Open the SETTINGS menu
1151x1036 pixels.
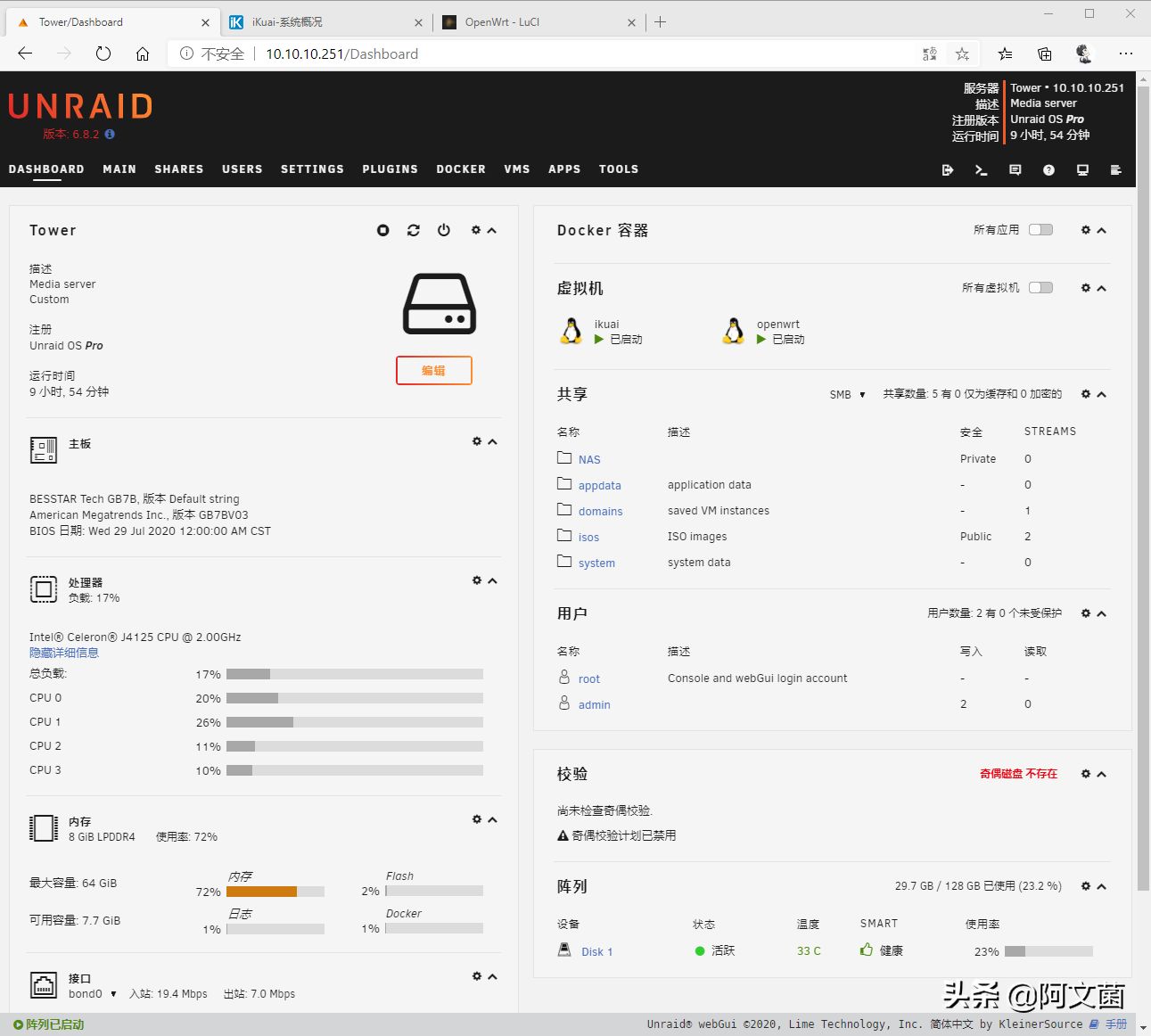click(x=312, y=169)
